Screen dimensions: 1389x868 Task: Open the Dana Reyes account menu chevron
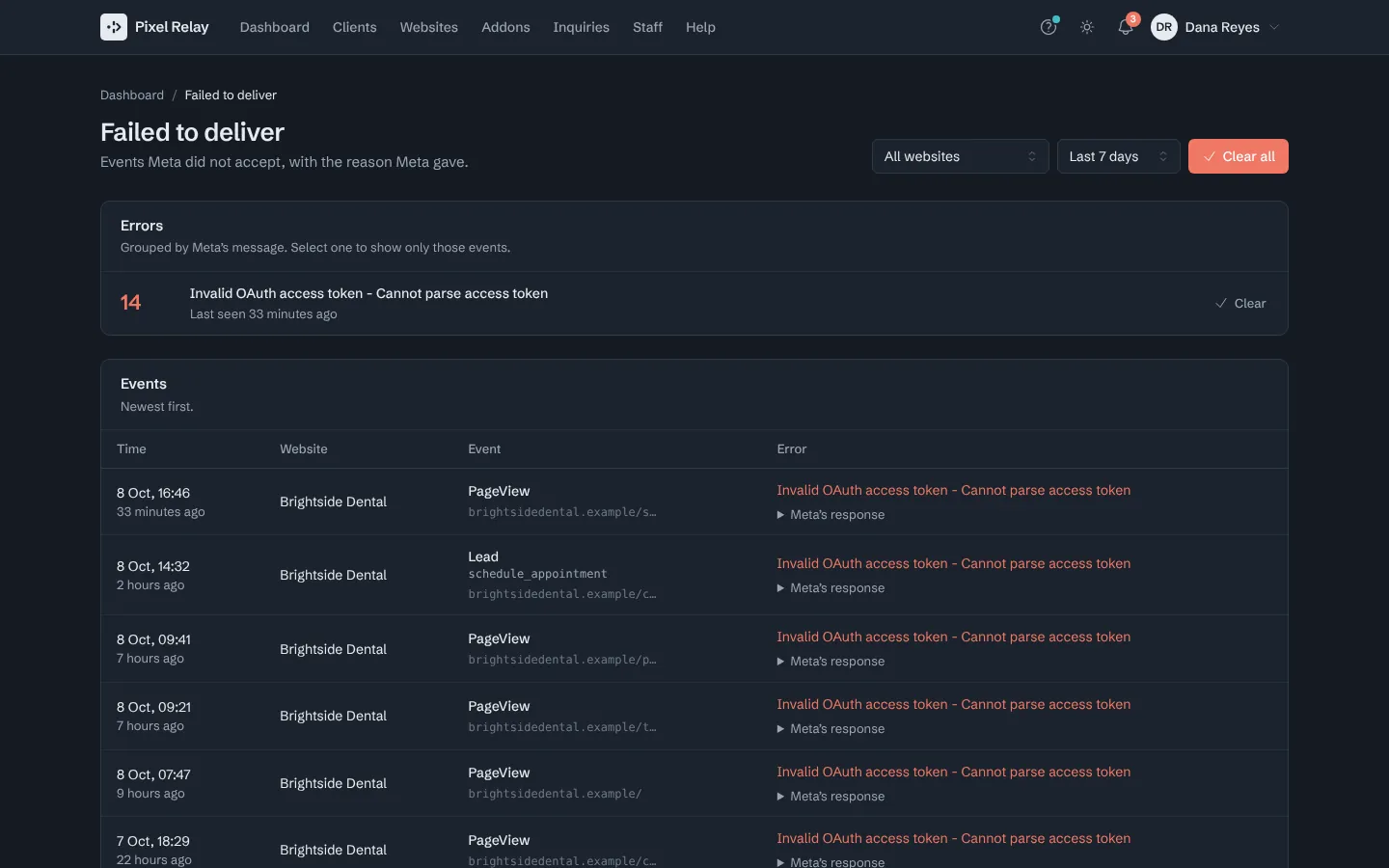pos(1274,27)
